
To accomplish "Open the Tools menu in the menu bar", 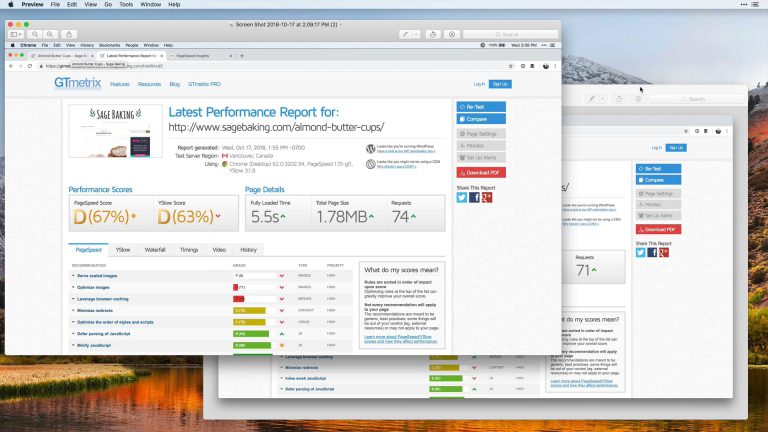I will [126, 4].
